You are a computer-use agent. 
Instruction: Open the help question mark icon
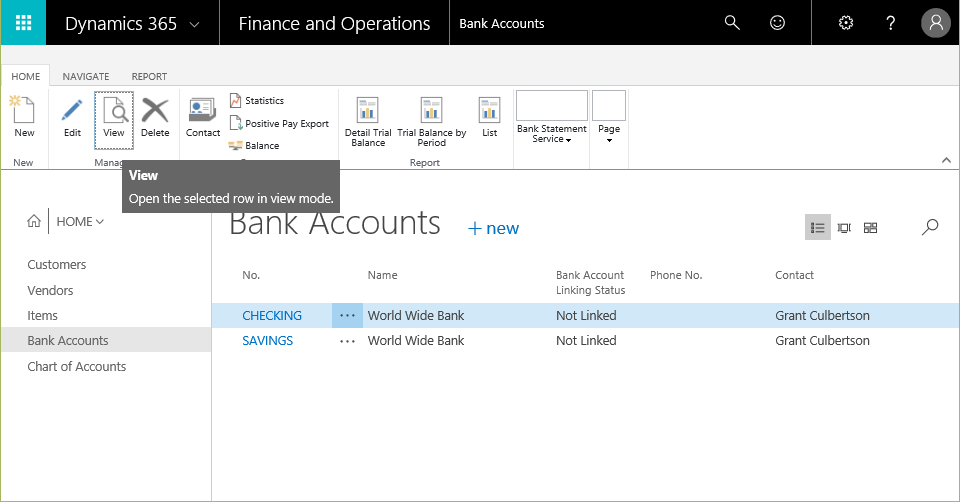point(890,23)
